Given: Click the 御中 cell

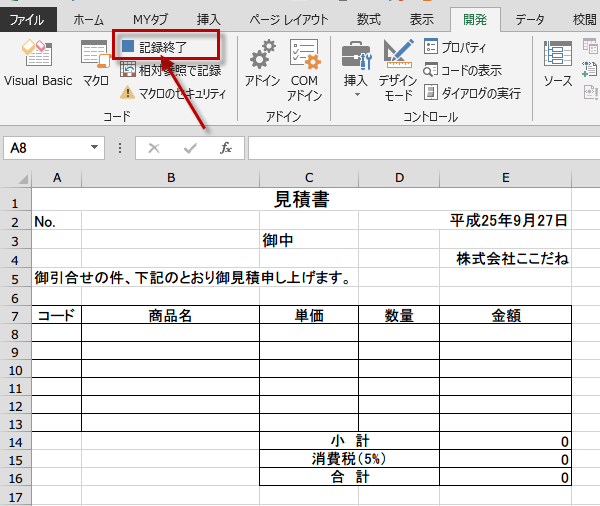Looking at the screenshot, I should coord(309,240).
